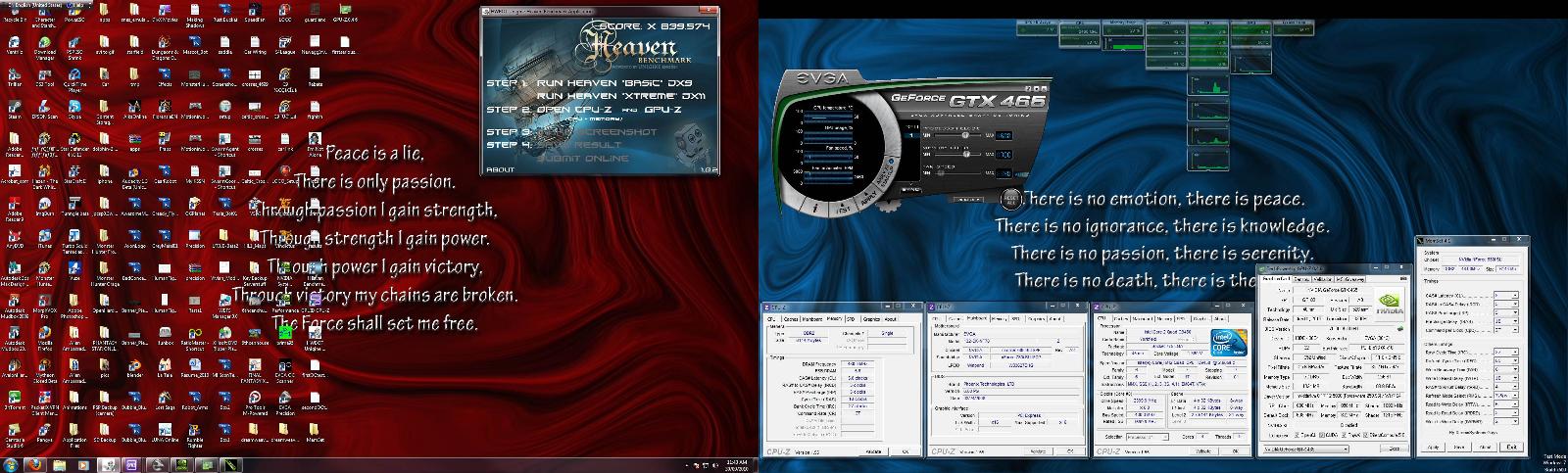1568x473 pixels.
Task: Click ABOUT in the Heaven benchmark launcher
Action: pos(500,169)
